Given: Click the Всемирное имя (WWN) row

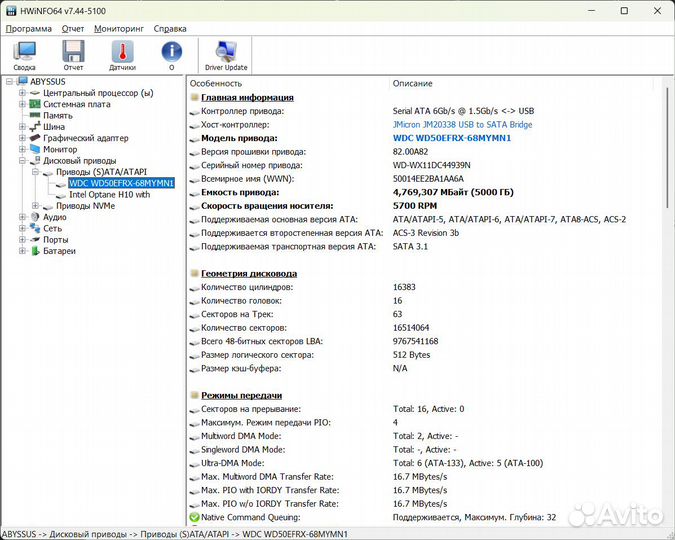Looking at the screenshot, I should pos(424,179).
